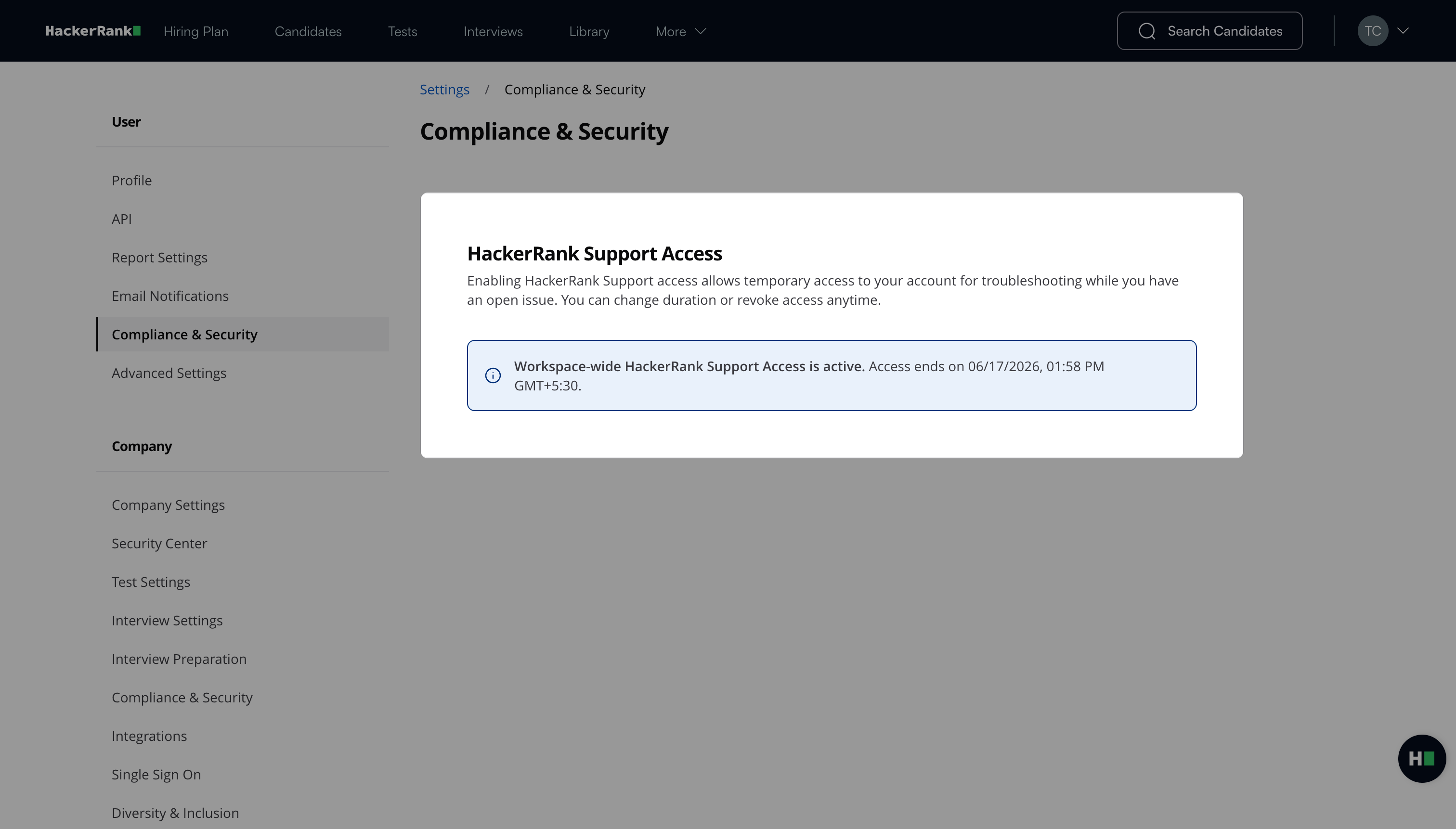Expand the More menu
This screenshot has width=1456, height=829.
[681, 31]
